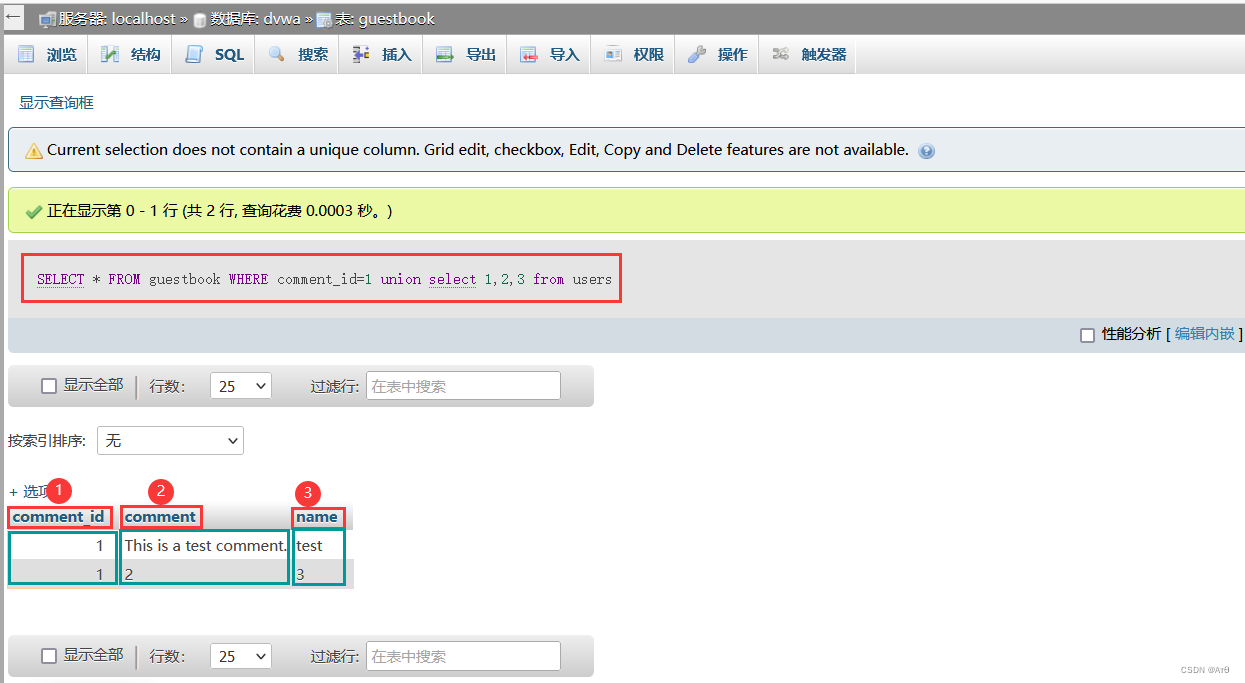Viewport: 1245px width, 683px height.
Task: Open the 导出 tab
Action: (465, 55)
